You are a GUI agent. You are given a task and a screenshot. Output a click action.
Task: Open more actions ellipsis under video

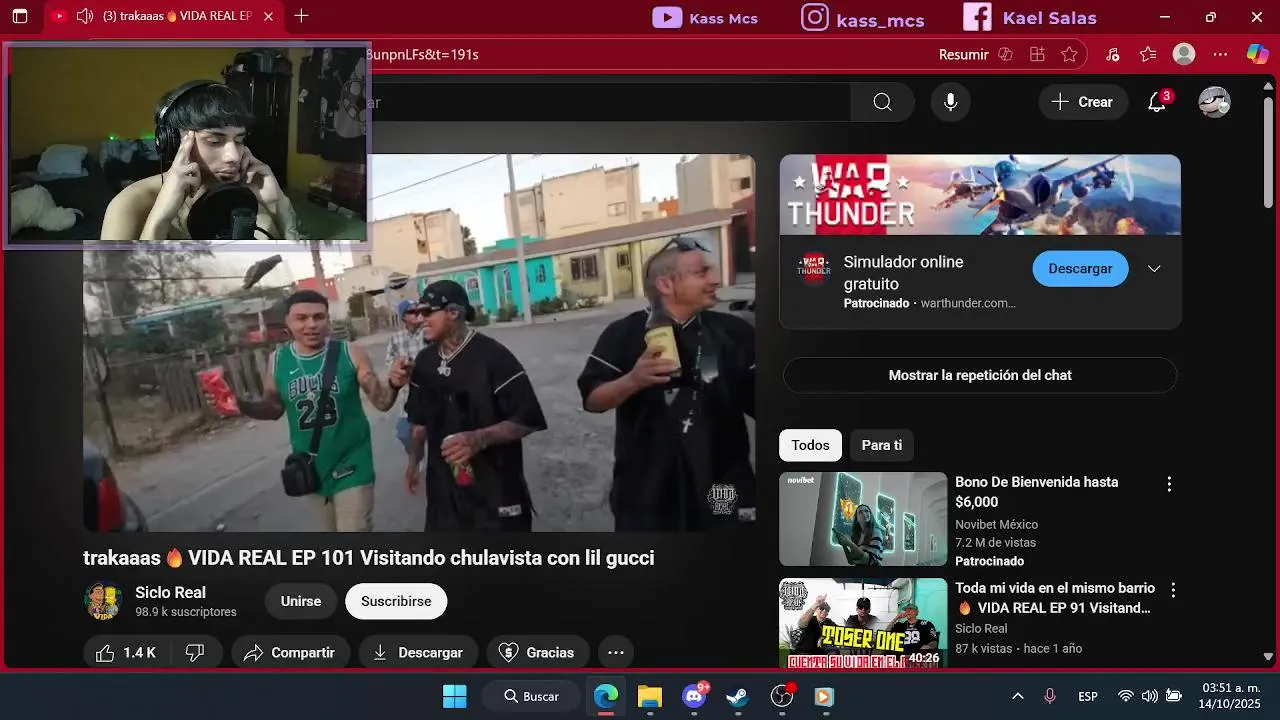[616, 652]
